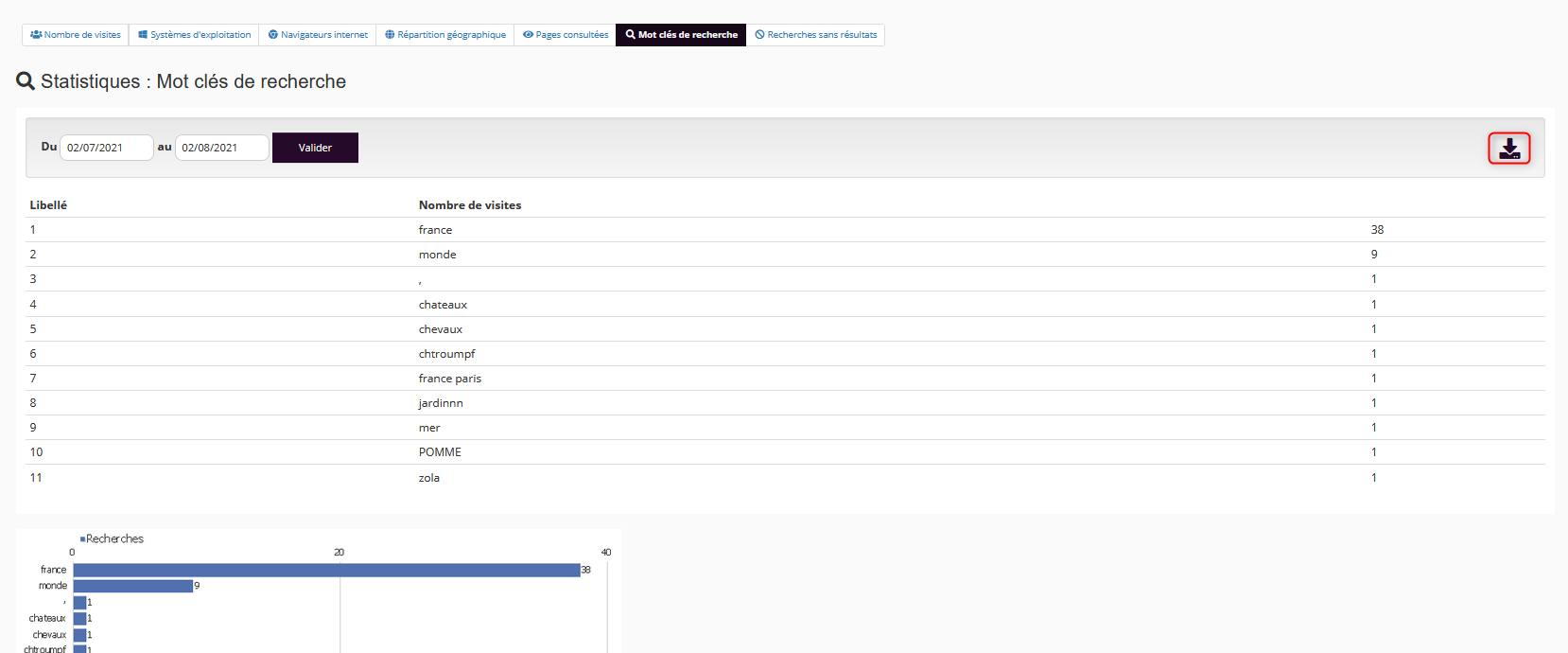
Task: Click the Libellé column header
Action: point(48,205)
